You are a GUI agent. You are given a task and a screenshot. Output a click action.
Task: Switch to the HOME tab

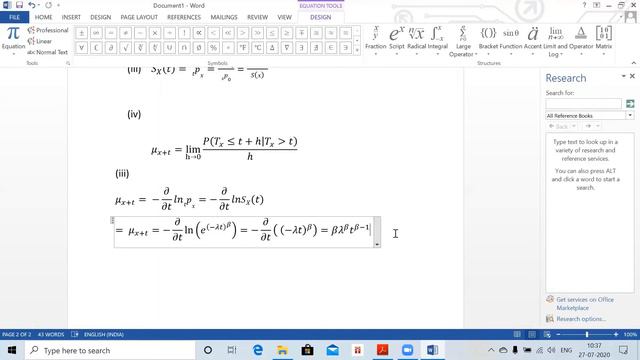[43, 17]
